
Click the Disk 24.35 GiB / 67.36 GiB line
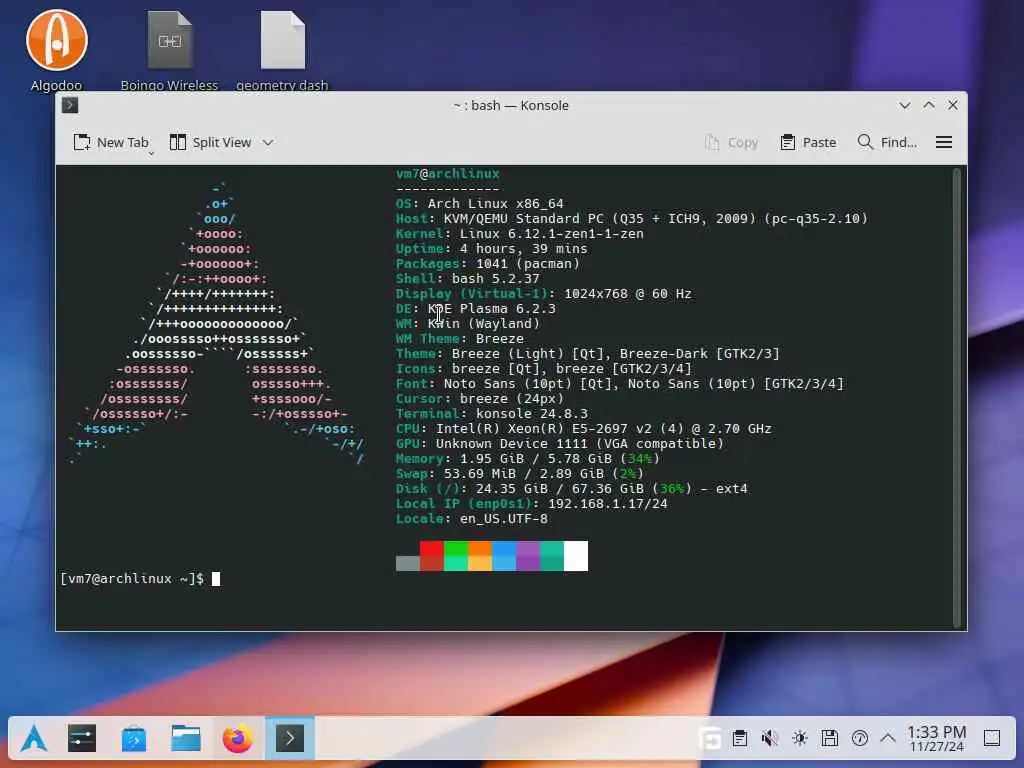tap(571, 489)
